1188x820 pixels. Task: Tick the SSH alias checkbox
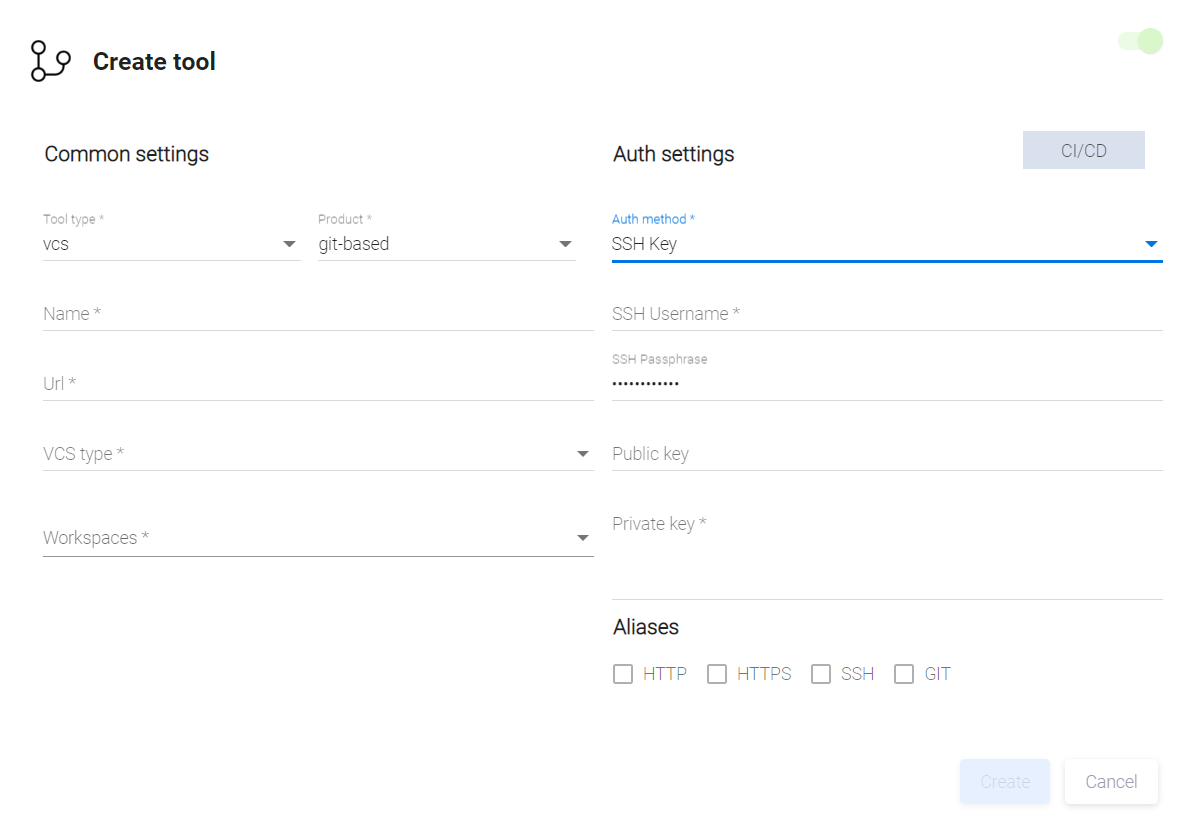click(x=821, y=674)
